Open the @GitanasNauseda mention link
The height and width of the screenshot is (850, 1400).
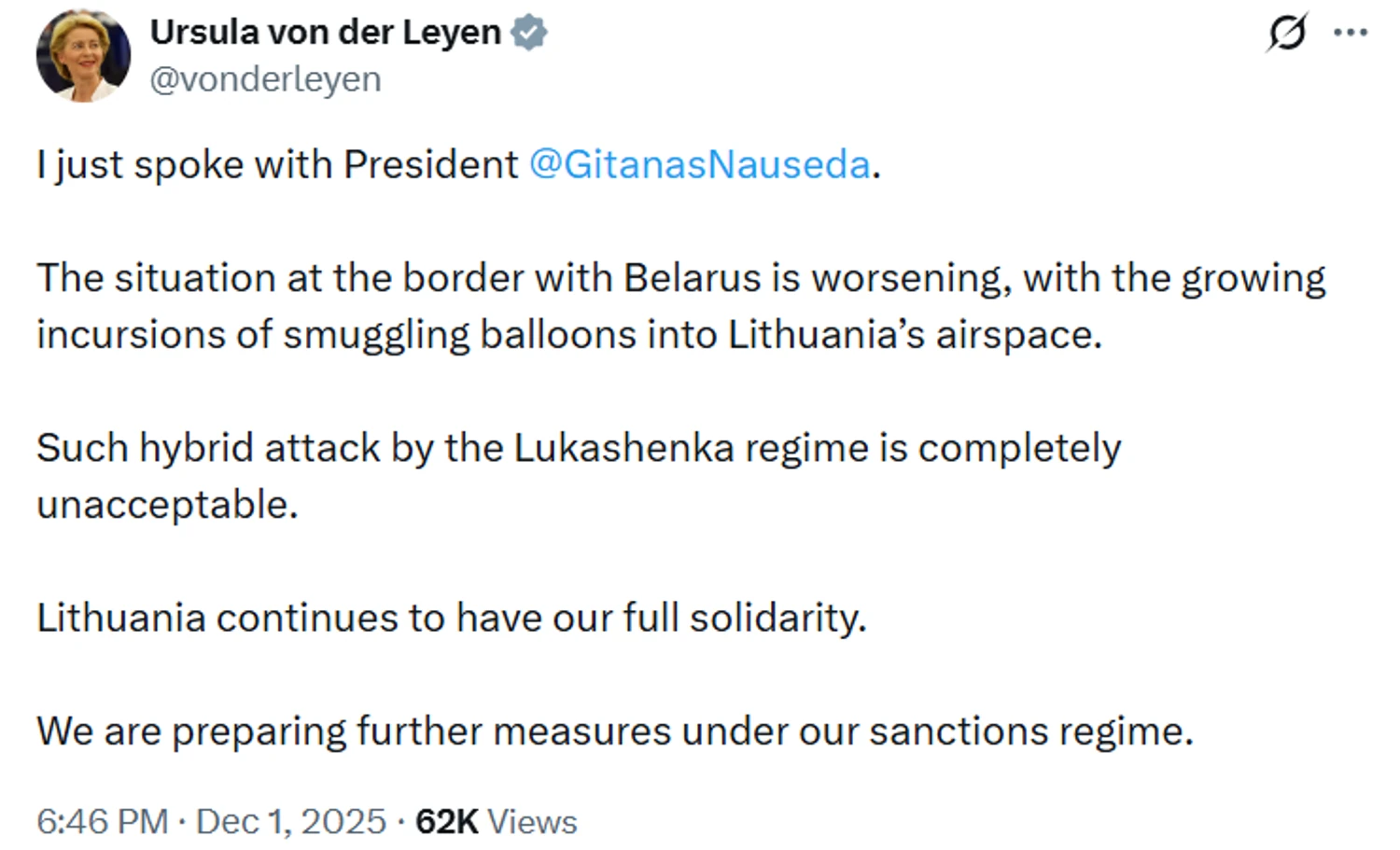699,165
